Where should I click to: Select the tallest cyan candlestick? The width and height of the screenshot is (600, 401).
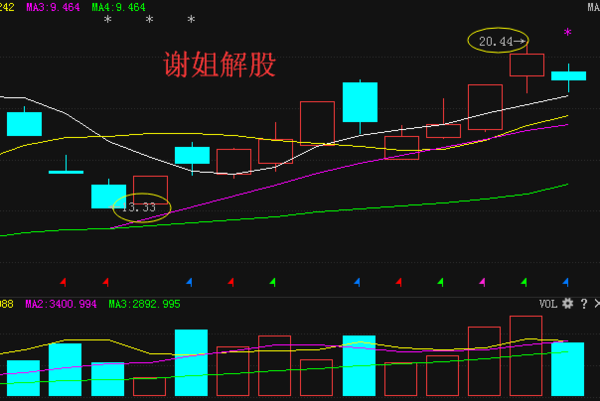360,102
